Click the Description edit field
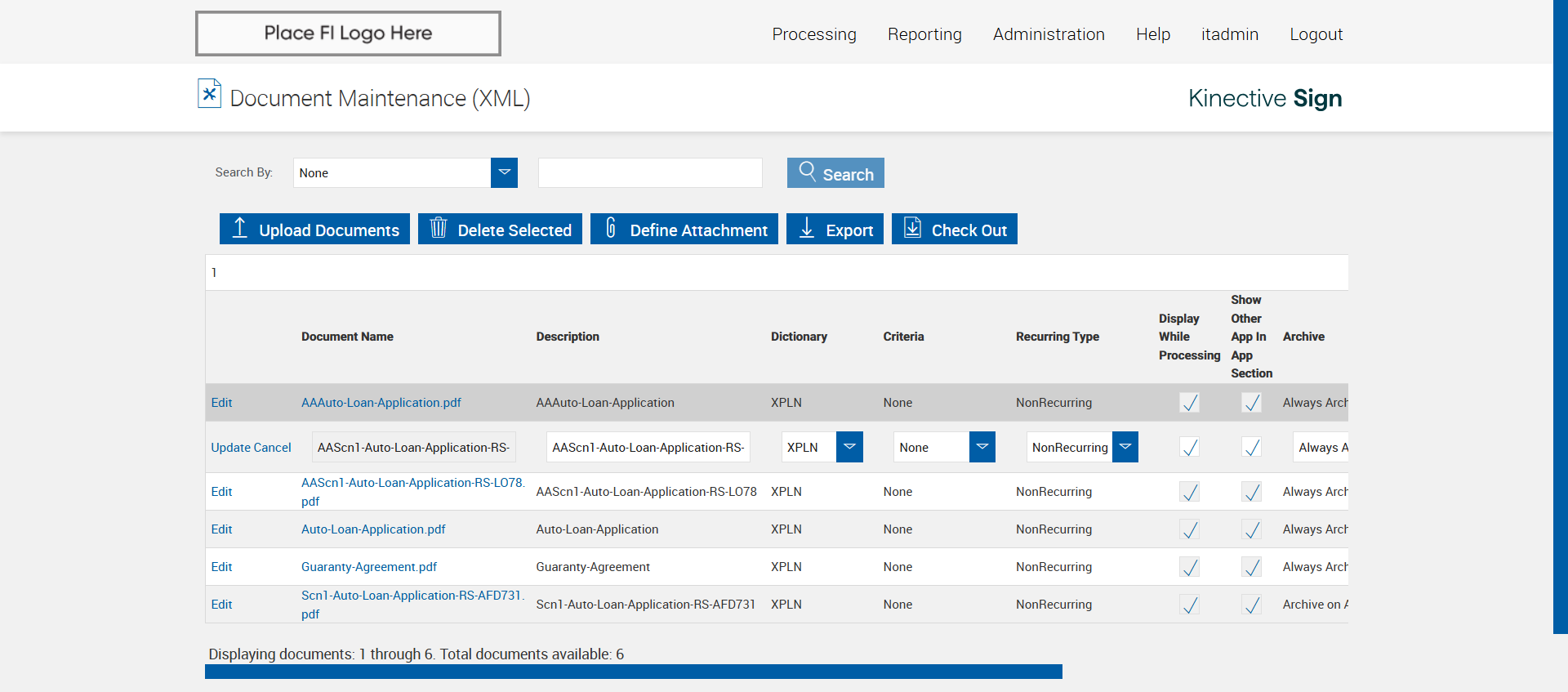 point(648,447)
